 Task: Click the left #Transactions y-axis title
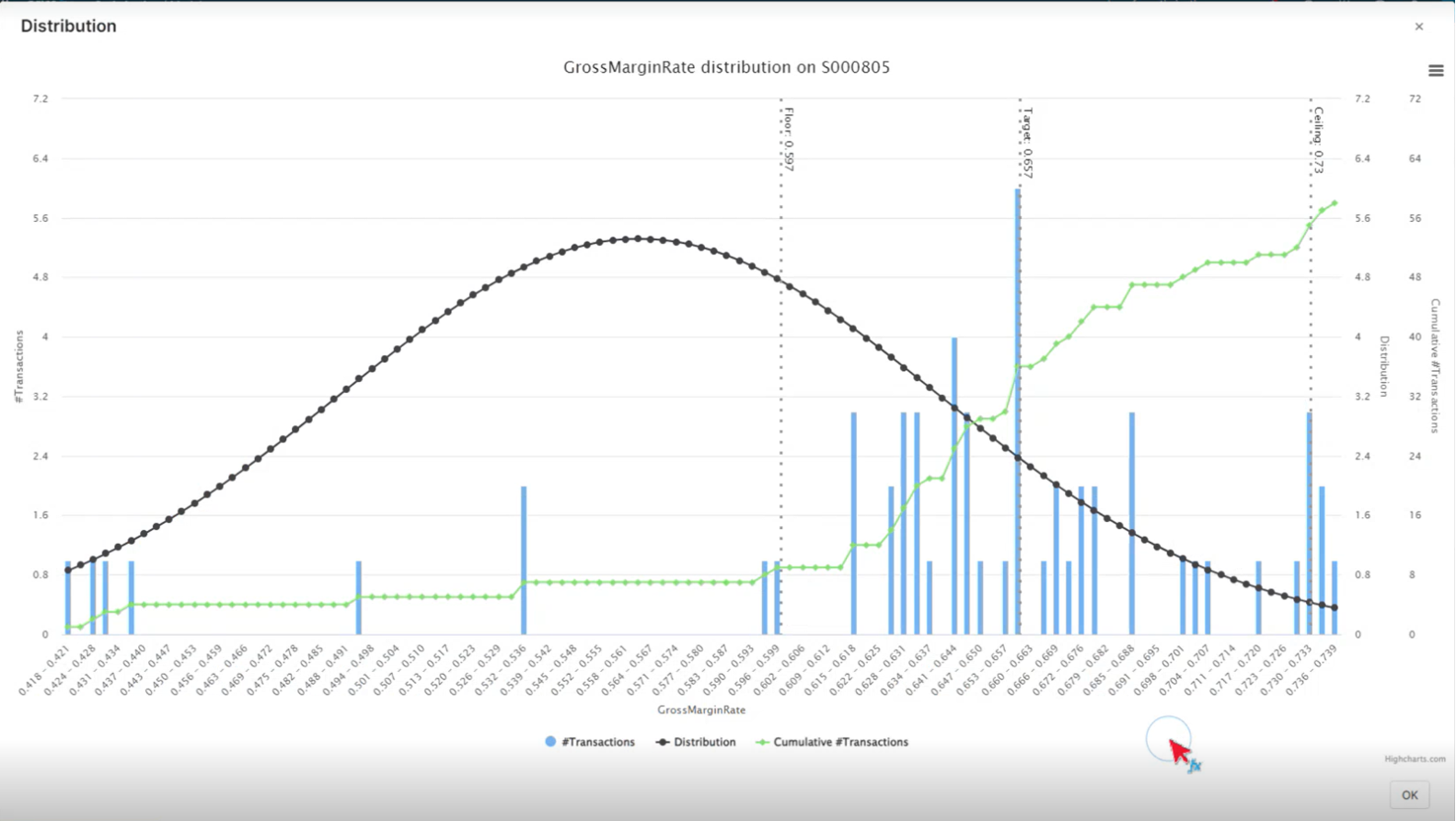pos(18,366)
